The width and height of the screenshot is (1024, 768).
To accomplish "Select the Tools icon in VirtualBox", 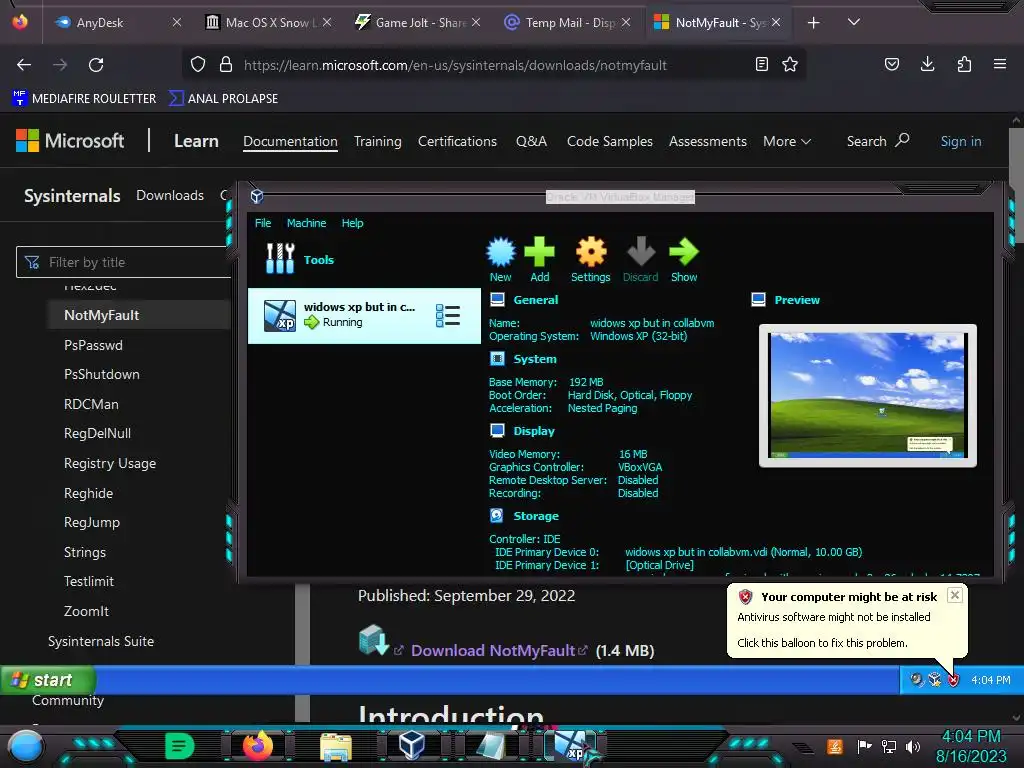I will 280,259.
